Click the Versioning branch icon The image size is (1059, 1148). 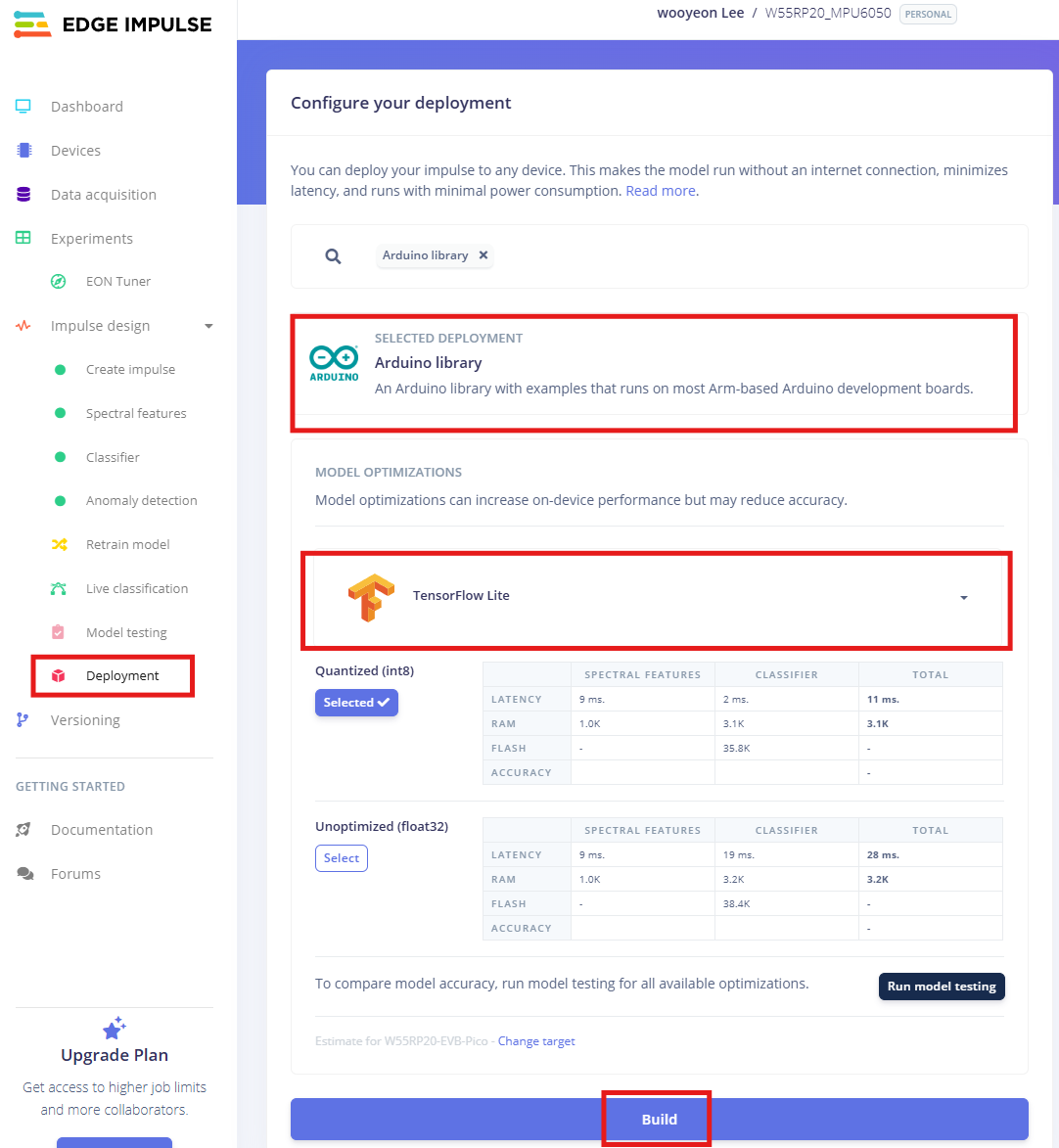[x=23, y=719]
